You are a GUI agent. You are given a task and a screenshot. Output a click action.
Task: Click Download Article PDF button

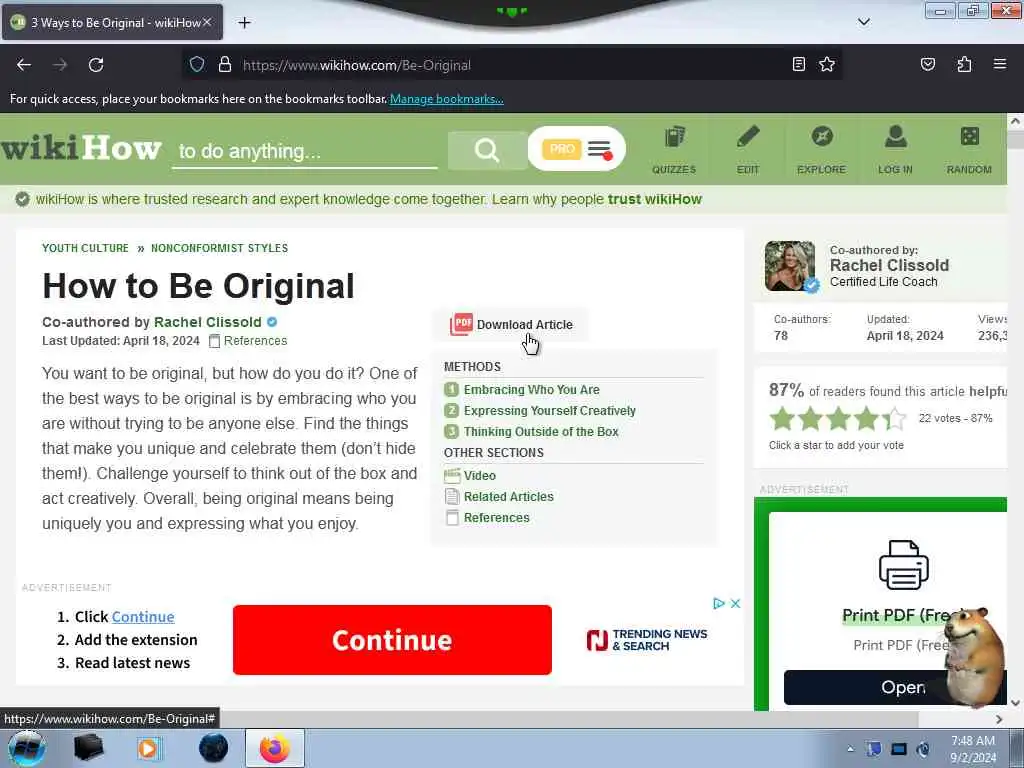point(512,325)
